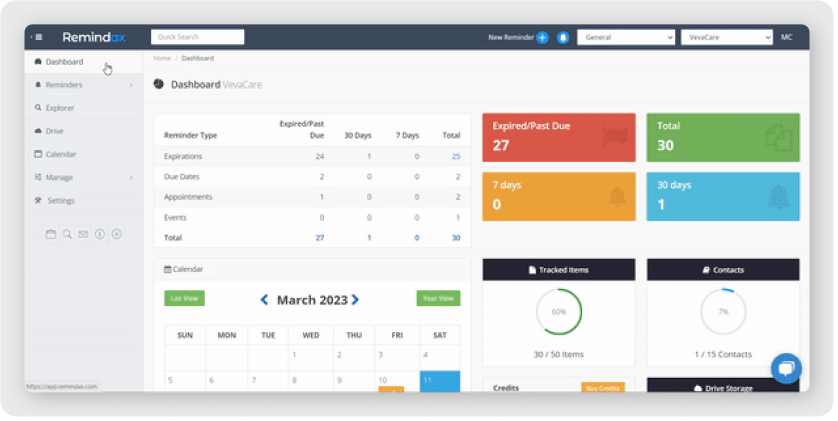
Task: Click the magnifier icon in sidebar footer
Action: [x=67, y=234]
